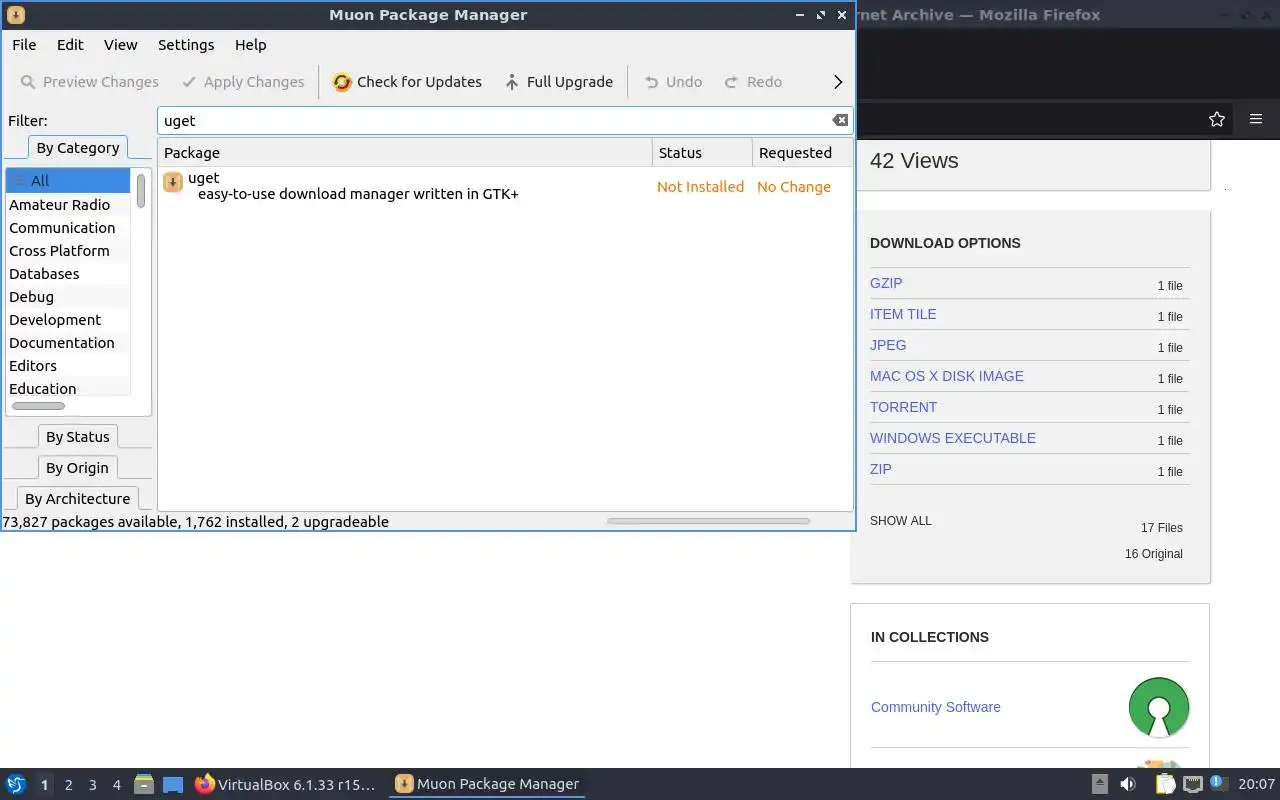Open the GZIP download link in Firefox
The height and width of the screenshot is (800, 1280).
coord(886,283)
